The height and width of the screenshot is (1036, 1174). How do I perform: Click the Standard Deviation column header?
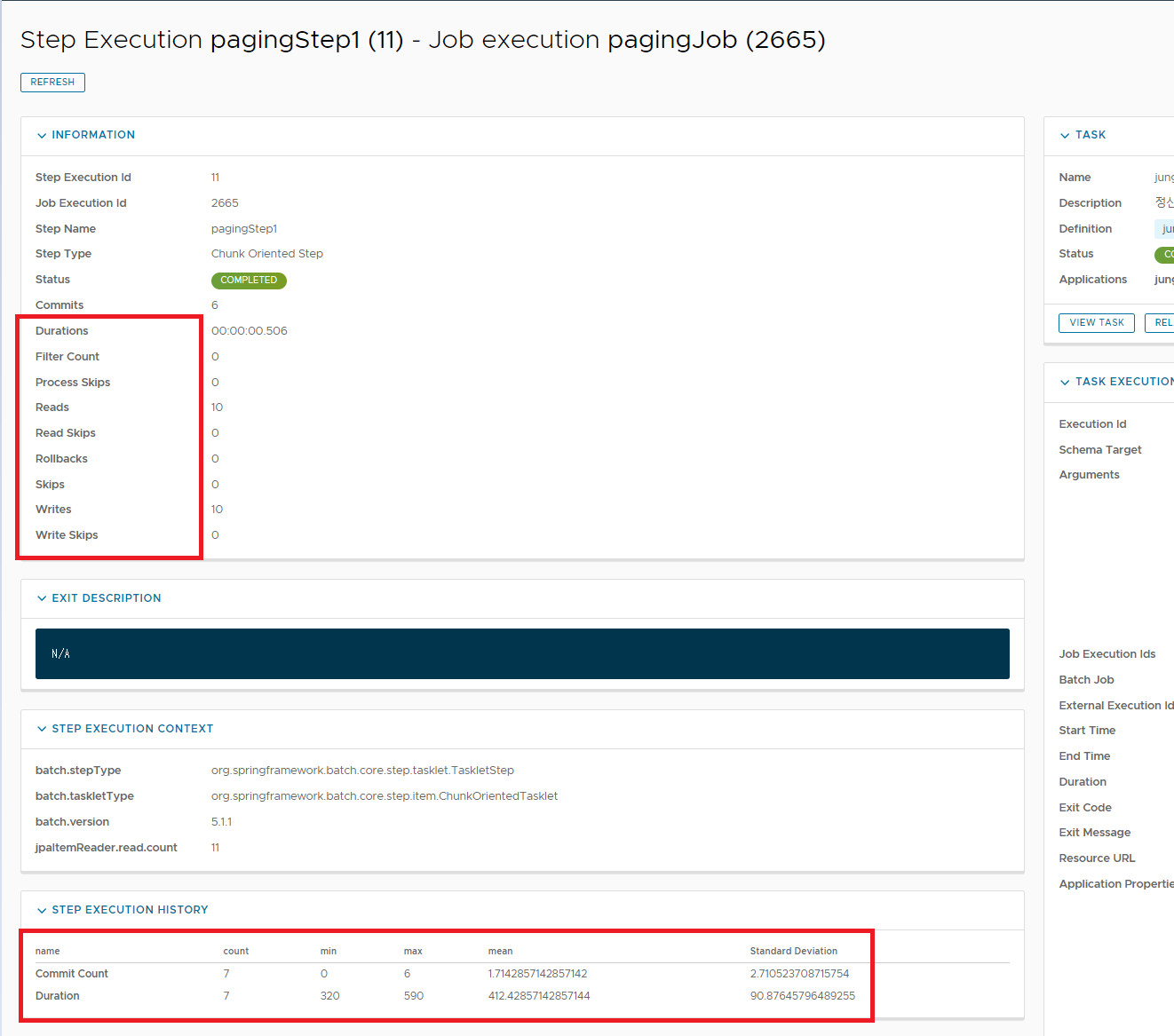click(794, 952)
